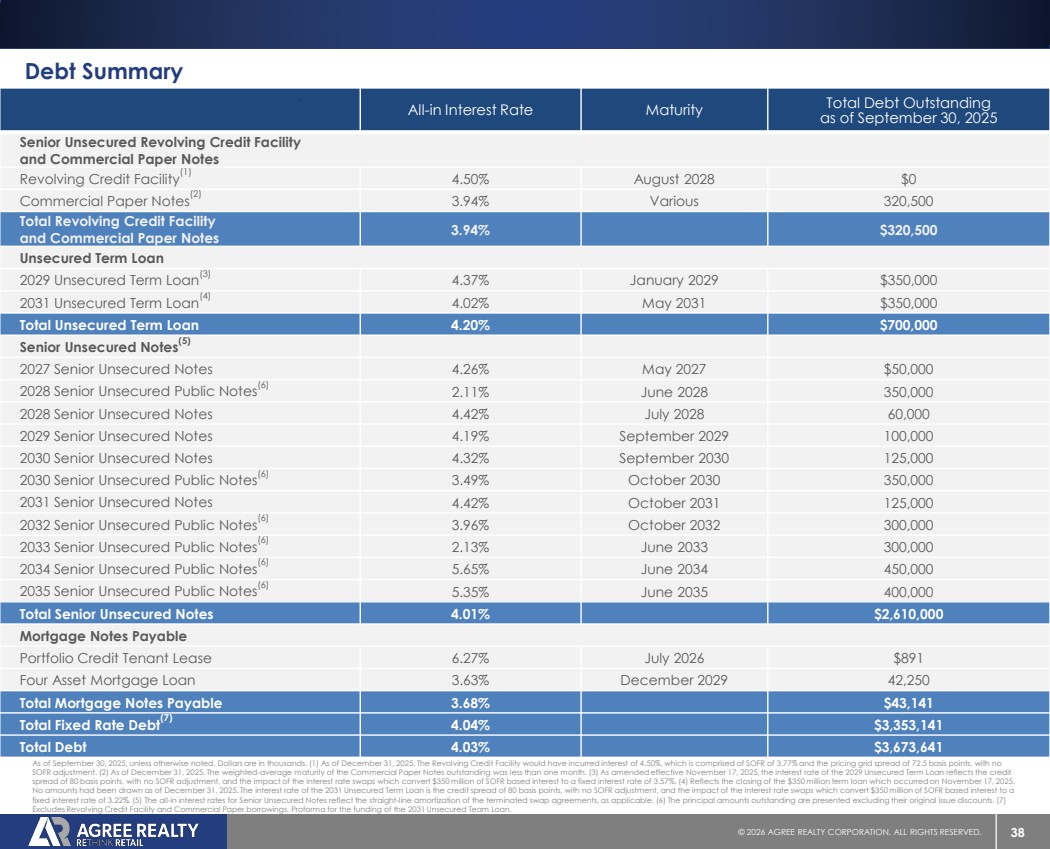
Task: Select the Total Senior Unsecured Notes label
Action: 116,614
